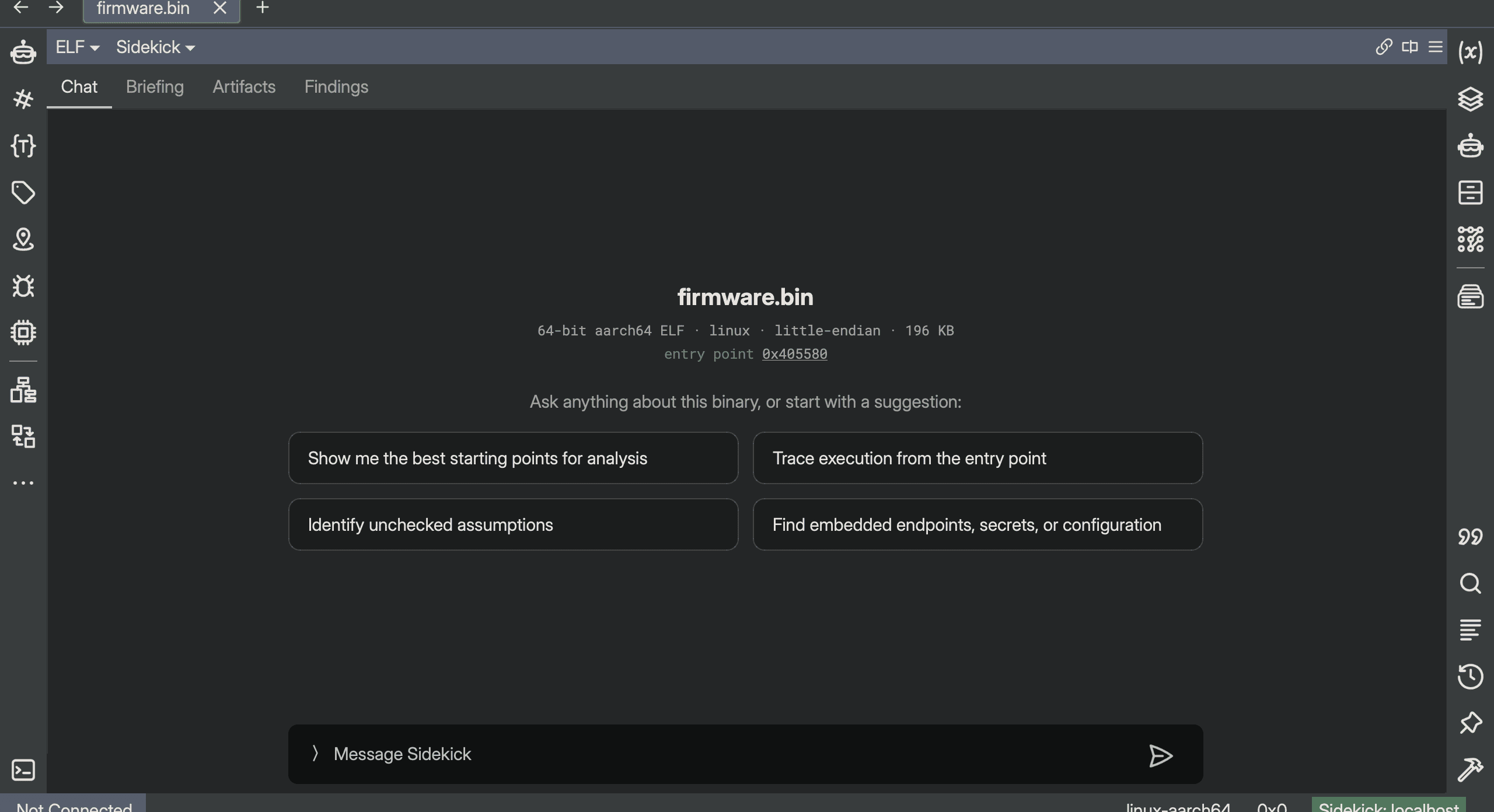The image size is (1494, 812).
Task: Open the hamburger view options menu
Action: tap(1435, 47)
